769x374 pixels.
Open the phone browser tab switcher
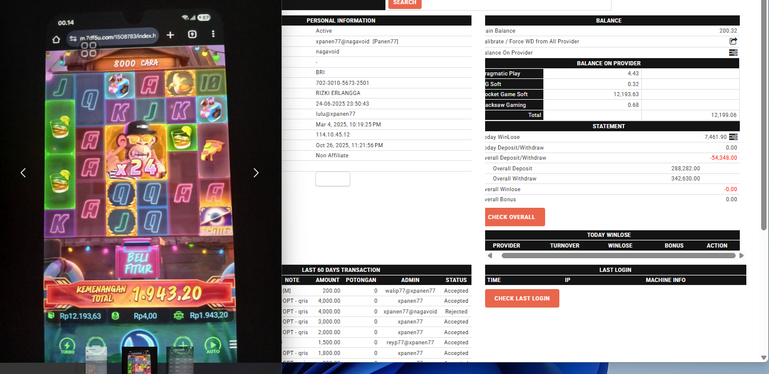(x=192, y=34)
